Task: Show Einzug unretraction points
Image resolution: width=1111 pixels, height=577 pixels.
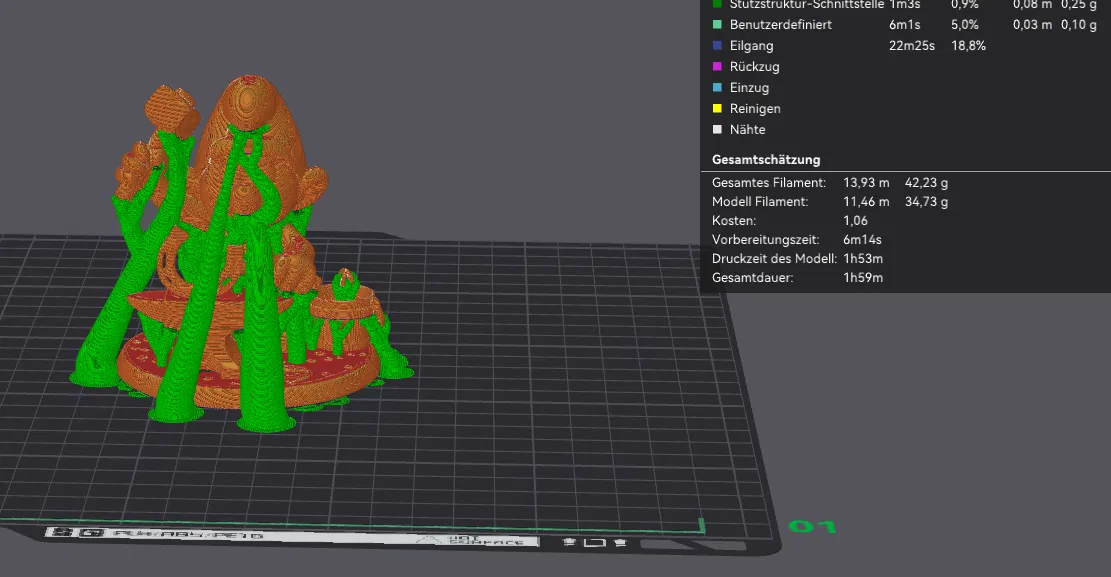Action: [x=749, y=88]
